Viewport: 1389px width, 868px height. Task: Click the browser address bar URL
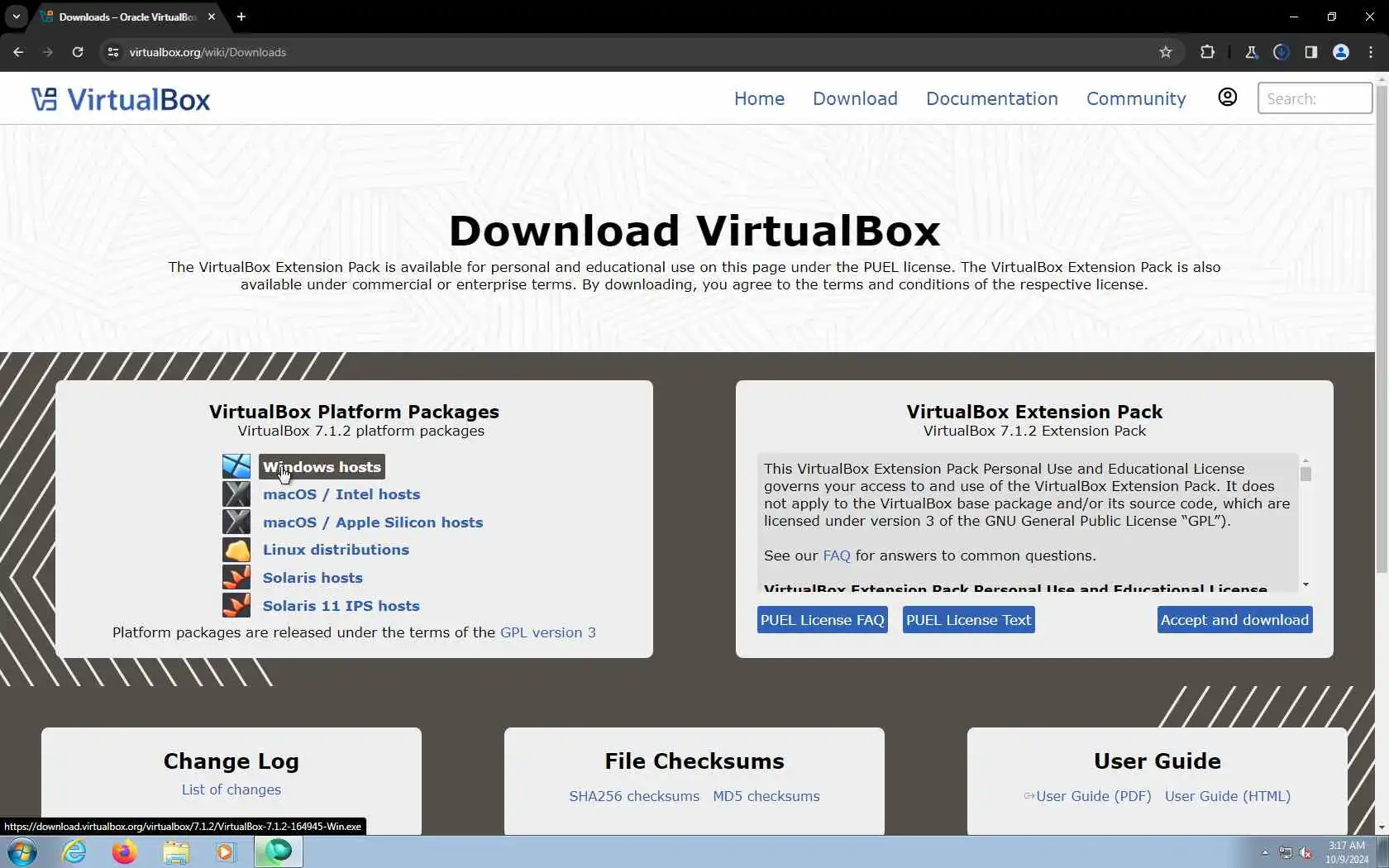[208, 52]
